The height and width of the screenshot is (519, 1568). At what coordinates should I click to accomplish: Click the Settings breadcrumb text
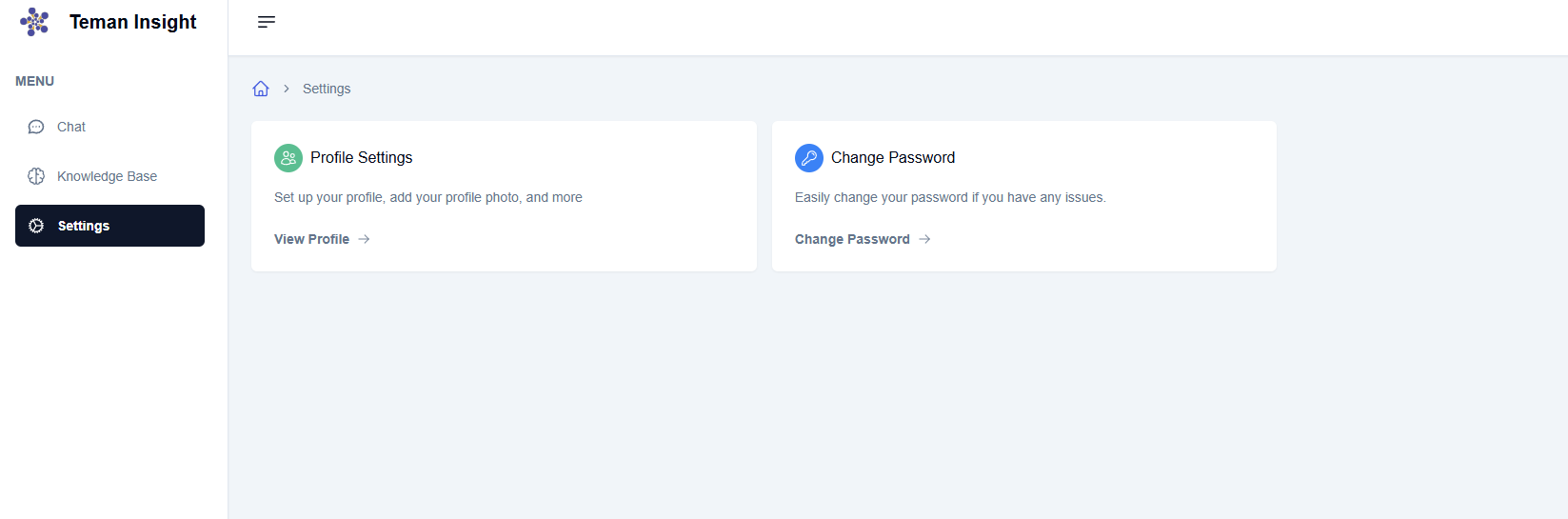327,89
